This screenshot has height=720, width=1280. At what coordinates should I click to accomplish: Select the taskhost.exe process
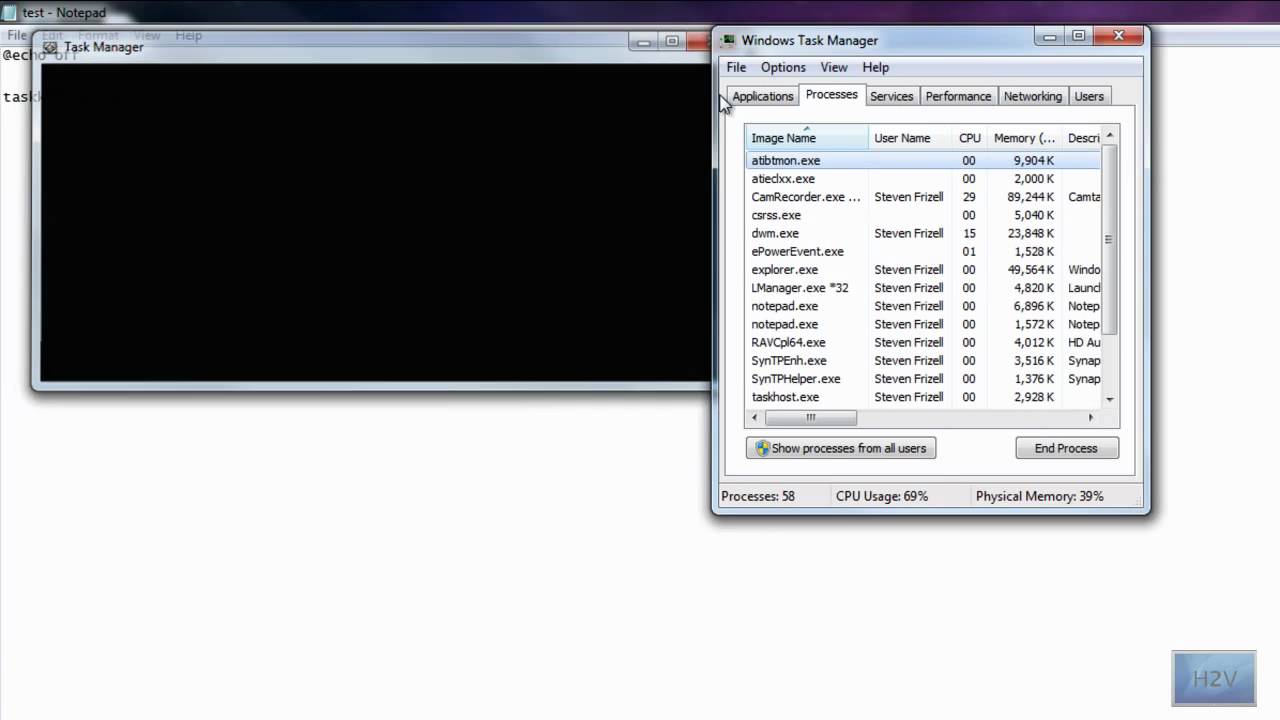coord(923,397)
